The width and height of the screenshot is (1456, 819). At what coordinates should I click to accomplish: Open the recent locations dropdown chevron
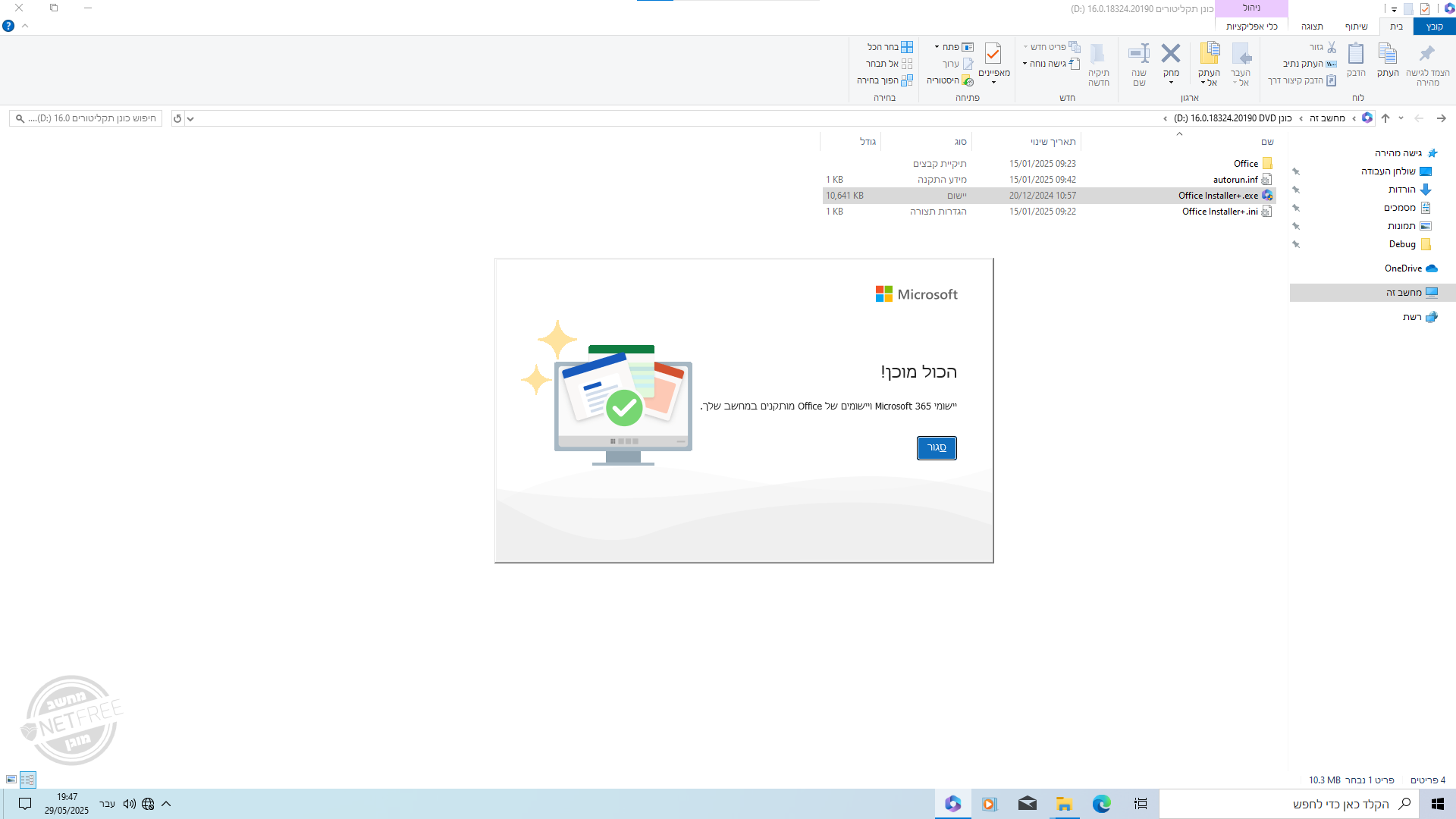1401,118
